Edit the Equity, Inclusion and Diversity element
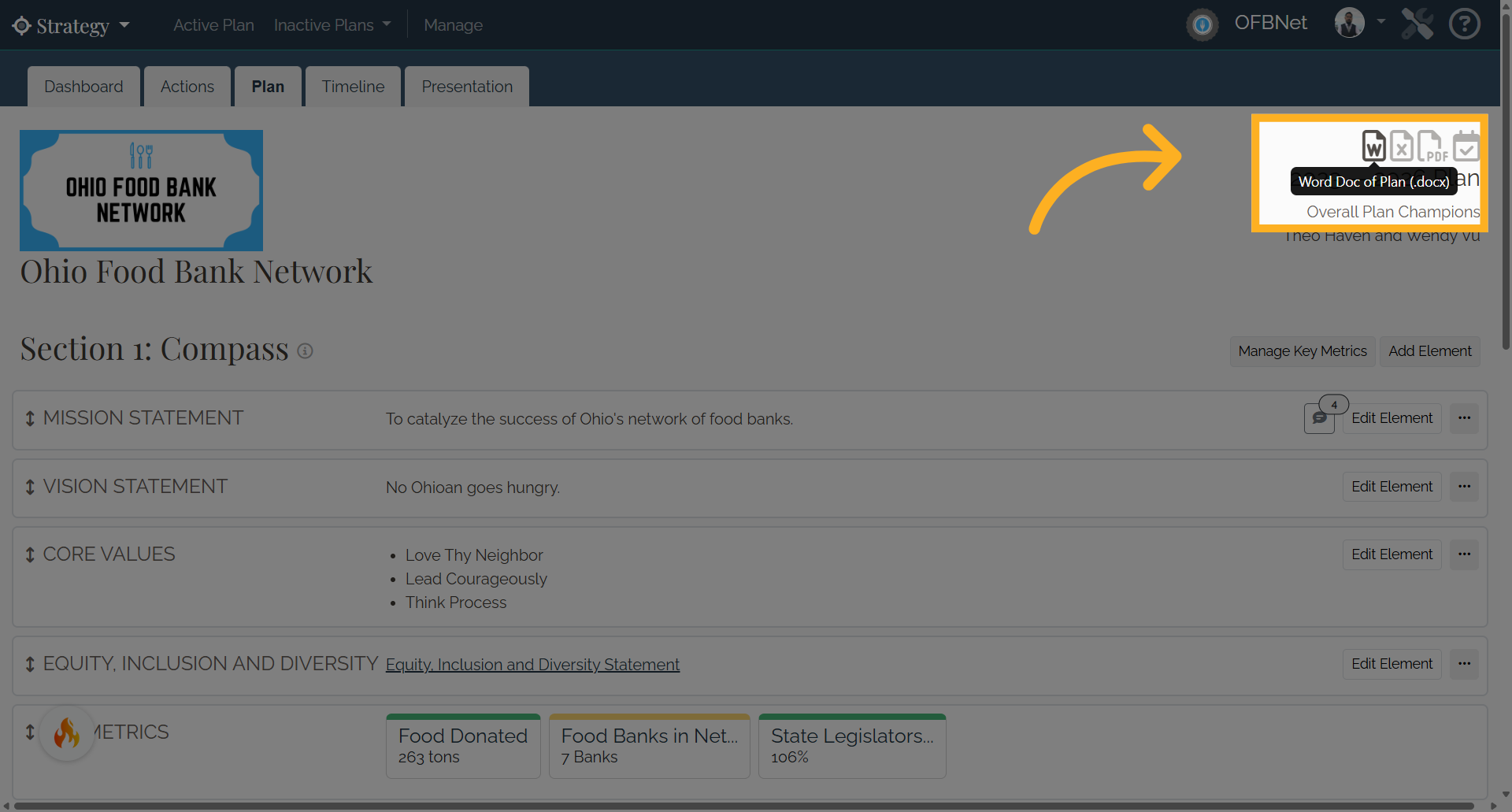 [1392, 664]
